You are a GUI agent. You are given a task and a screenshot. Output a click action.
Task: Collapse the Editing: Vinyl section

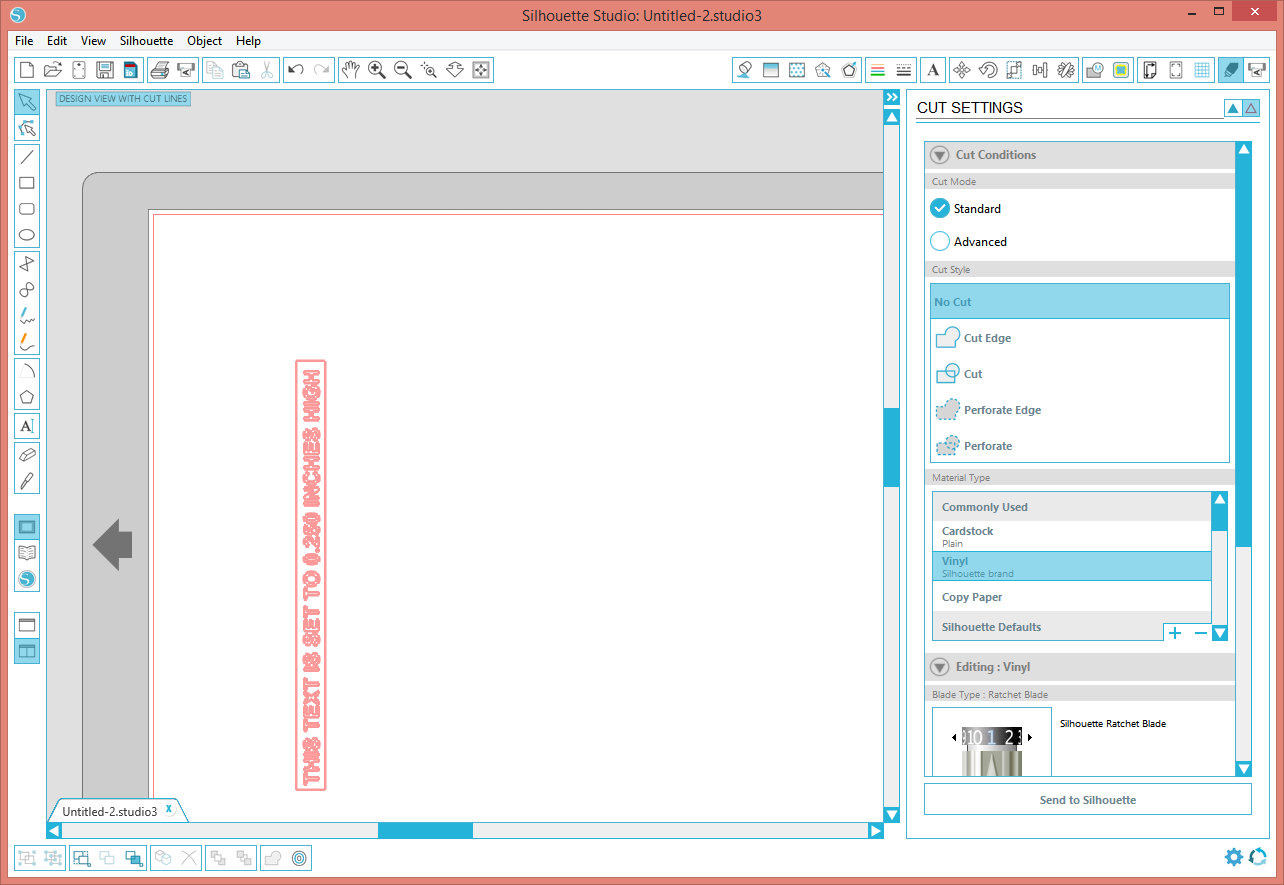[938, 667]
